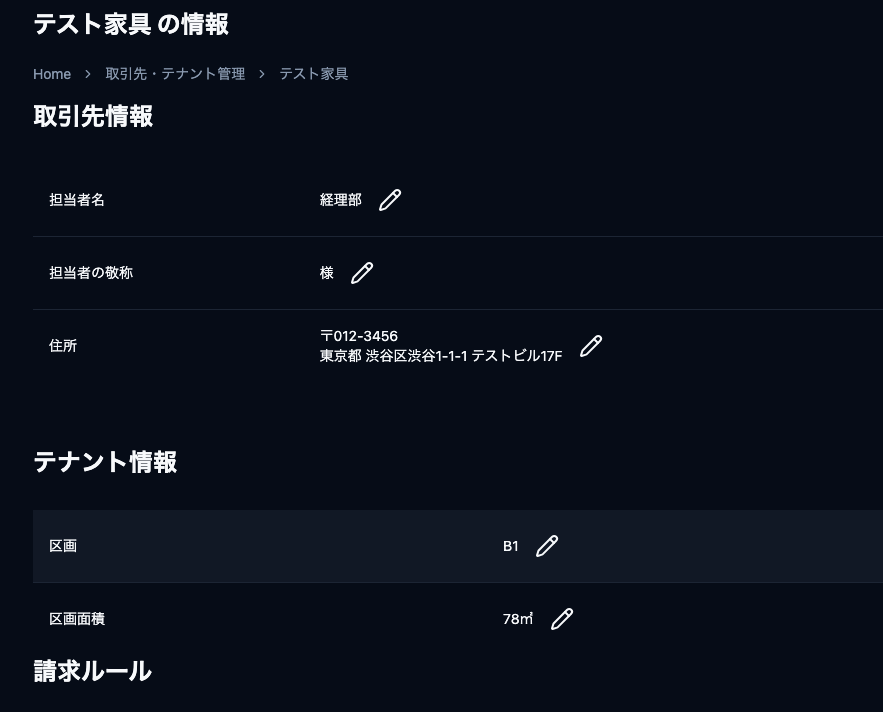Click the テナント情報 section heading

[x=105, y=462]
